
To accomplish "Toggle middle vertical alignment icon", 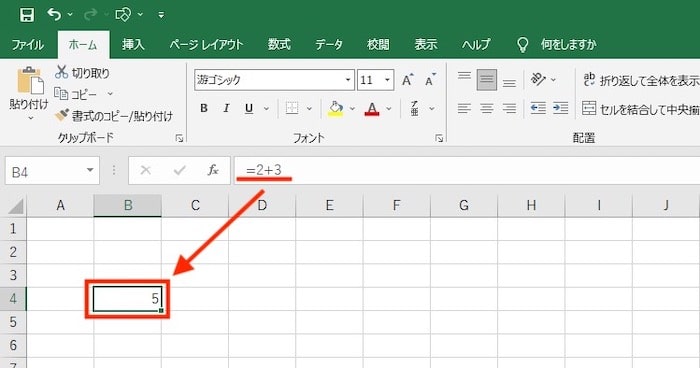I will pos(487,80).
